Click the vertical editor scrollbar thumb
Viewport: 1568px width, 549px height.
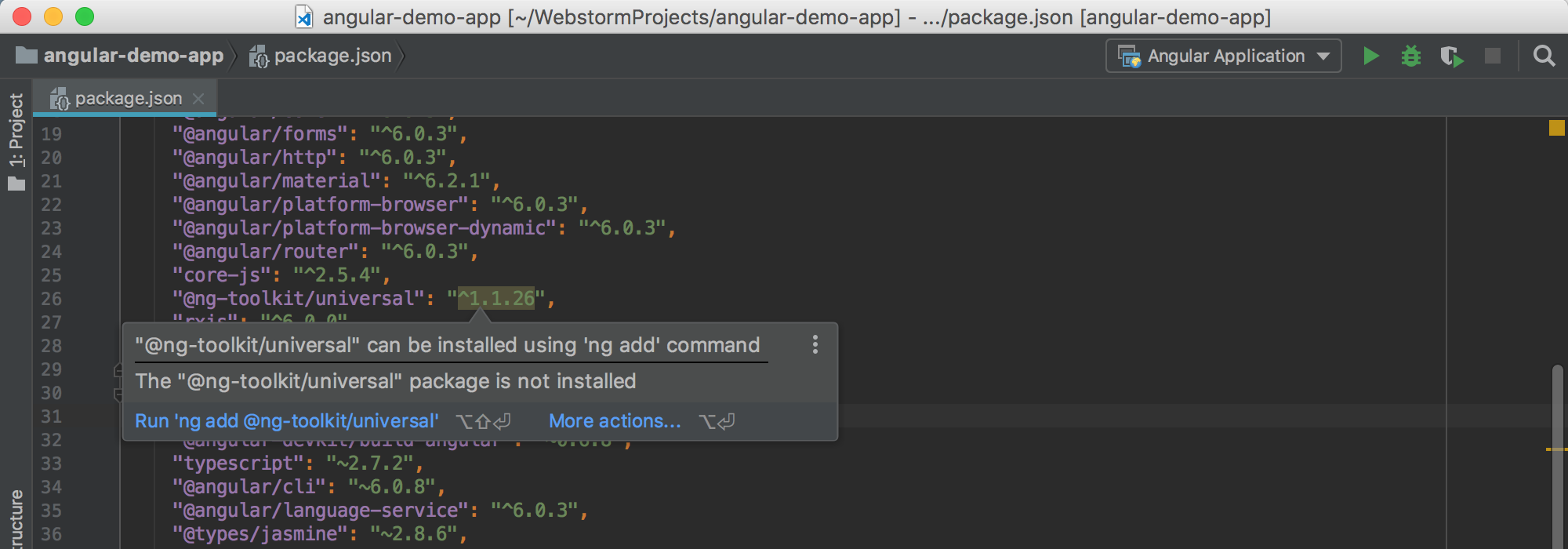[1558, 455]
